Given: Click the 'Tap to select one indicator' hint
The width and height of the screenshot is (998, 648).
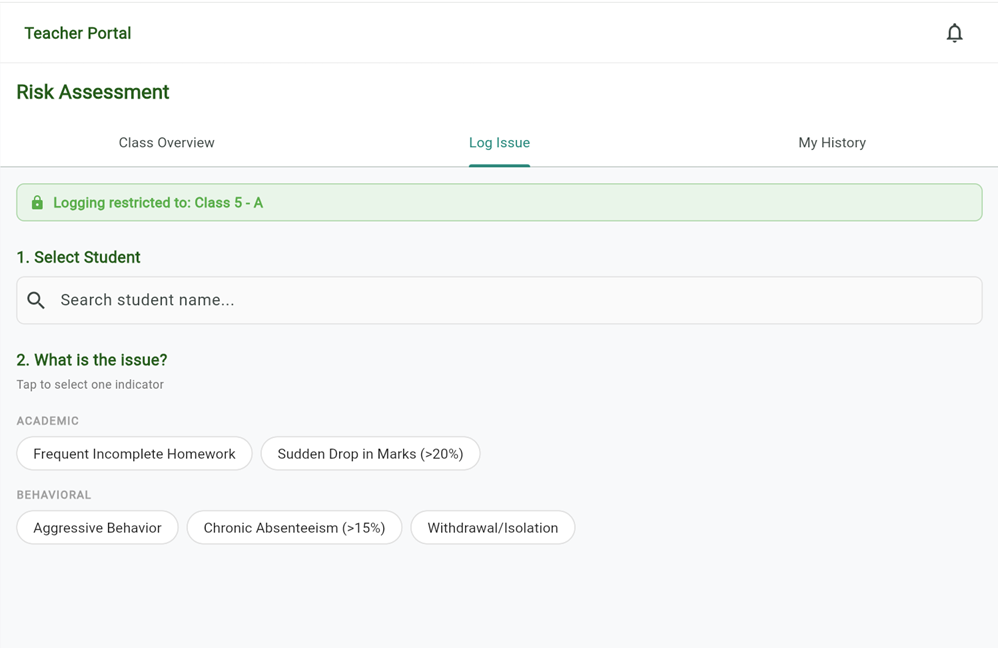Looking at the screenshot, I should pyautogui.click(x=90, y=385).
